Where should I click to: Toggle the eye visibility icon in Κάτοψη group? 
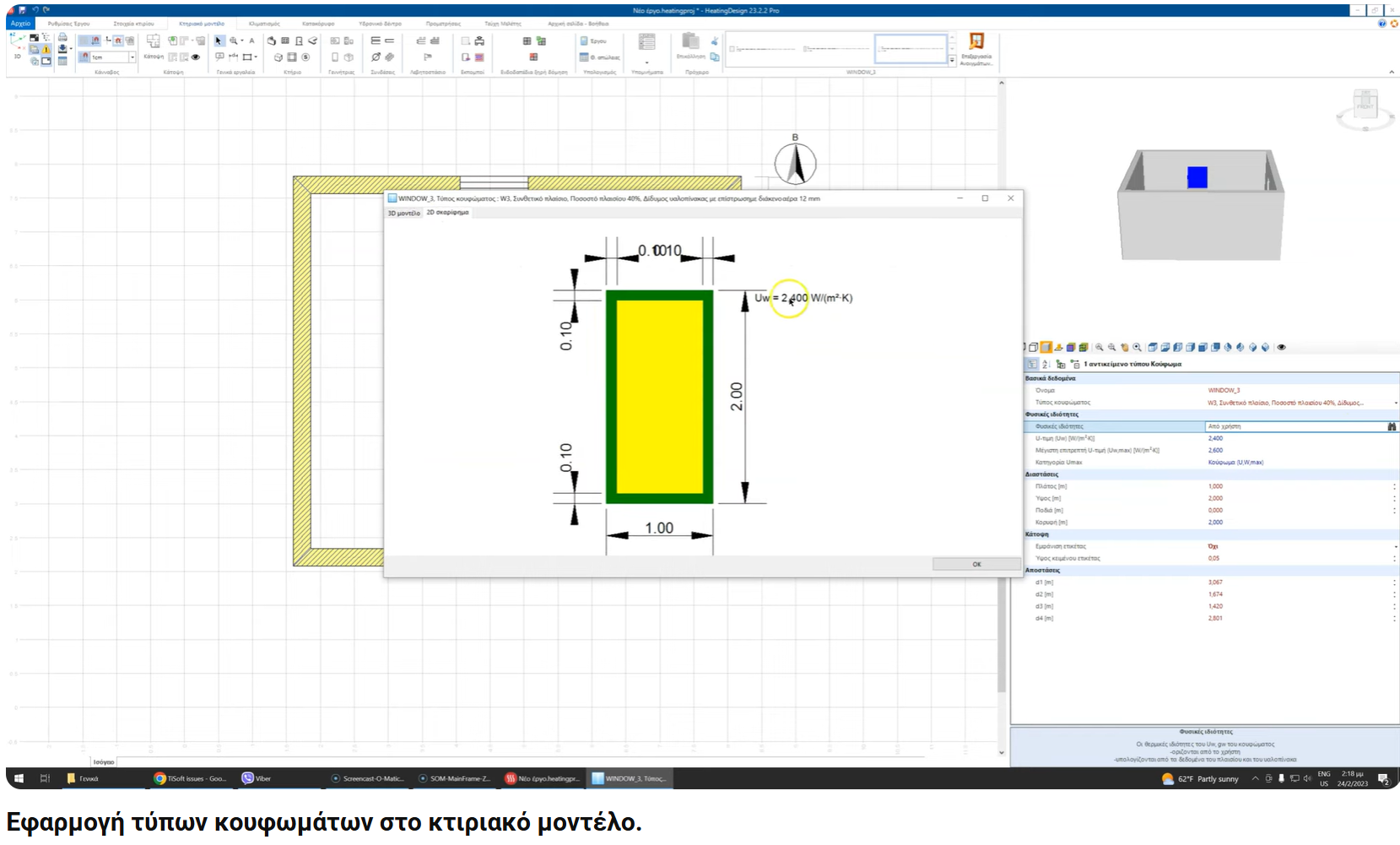pyautogui.click(x=195, y=57)
